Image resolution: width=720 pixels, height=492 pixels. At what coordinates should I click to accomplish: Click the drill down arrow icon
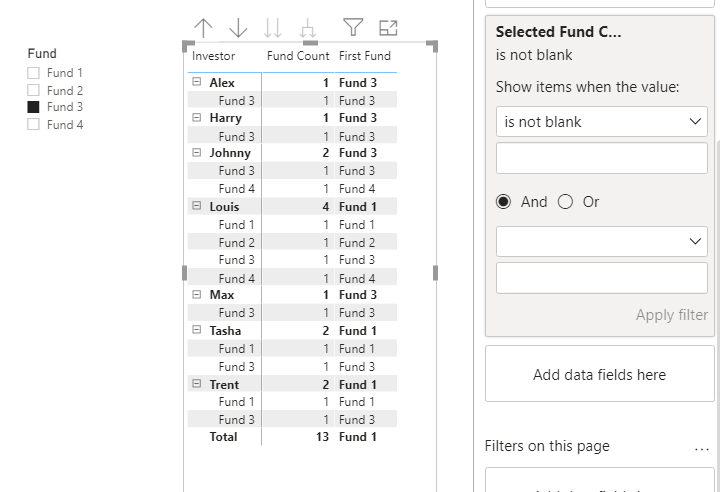click(238, 28)
